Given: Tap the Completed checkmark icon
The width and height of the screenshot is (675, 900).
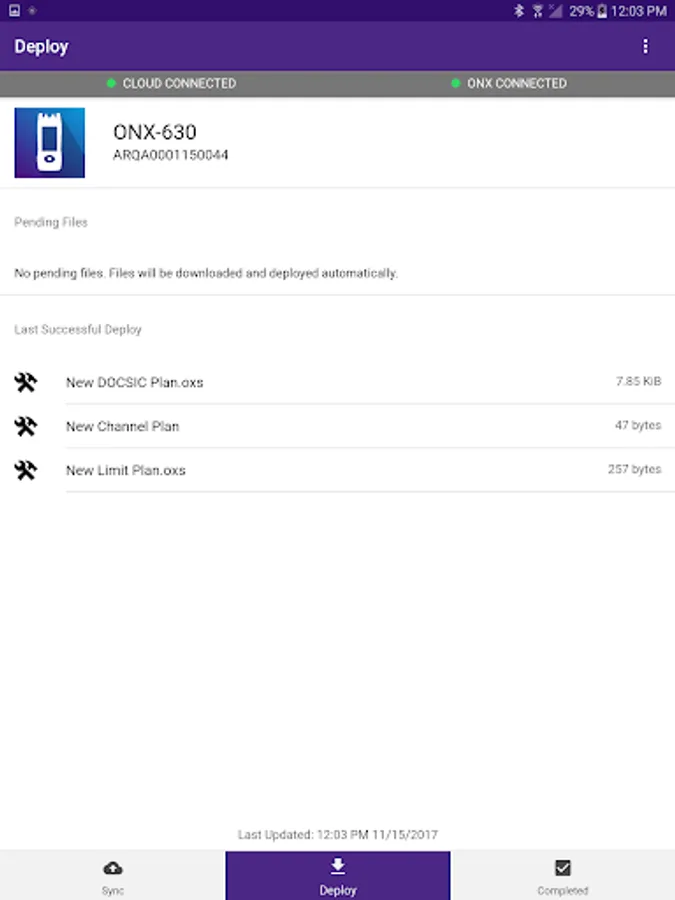Looking at the screenshot, I should 563,868.
